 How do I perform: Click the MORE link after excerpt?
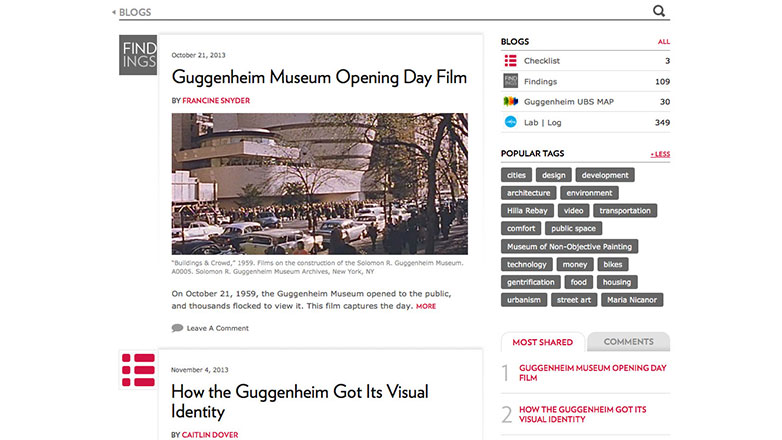[x=426, y=306]
